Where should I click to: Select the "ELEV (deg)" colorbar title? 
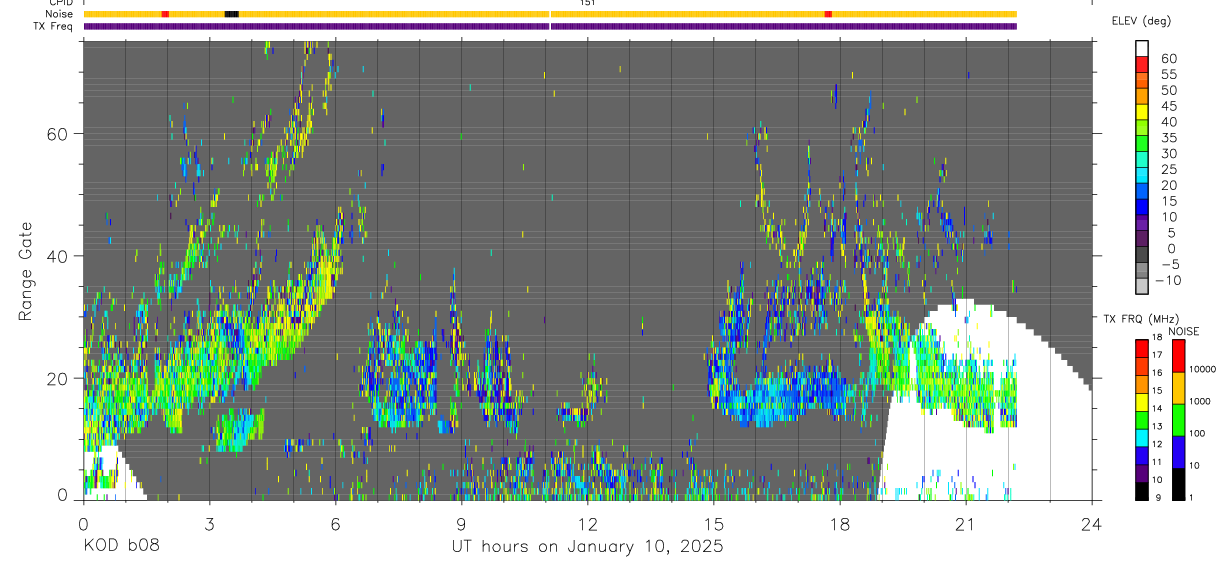(x=1141, y=22)
